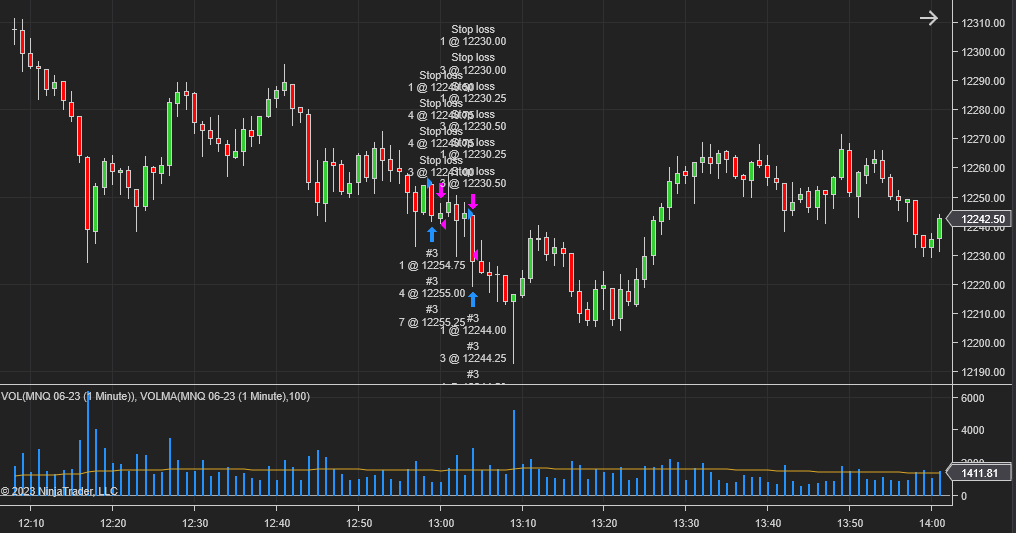The image size is (1016, 533).
Task: Click the 12:30 time axis label
Action: click(x=195, y=523)
